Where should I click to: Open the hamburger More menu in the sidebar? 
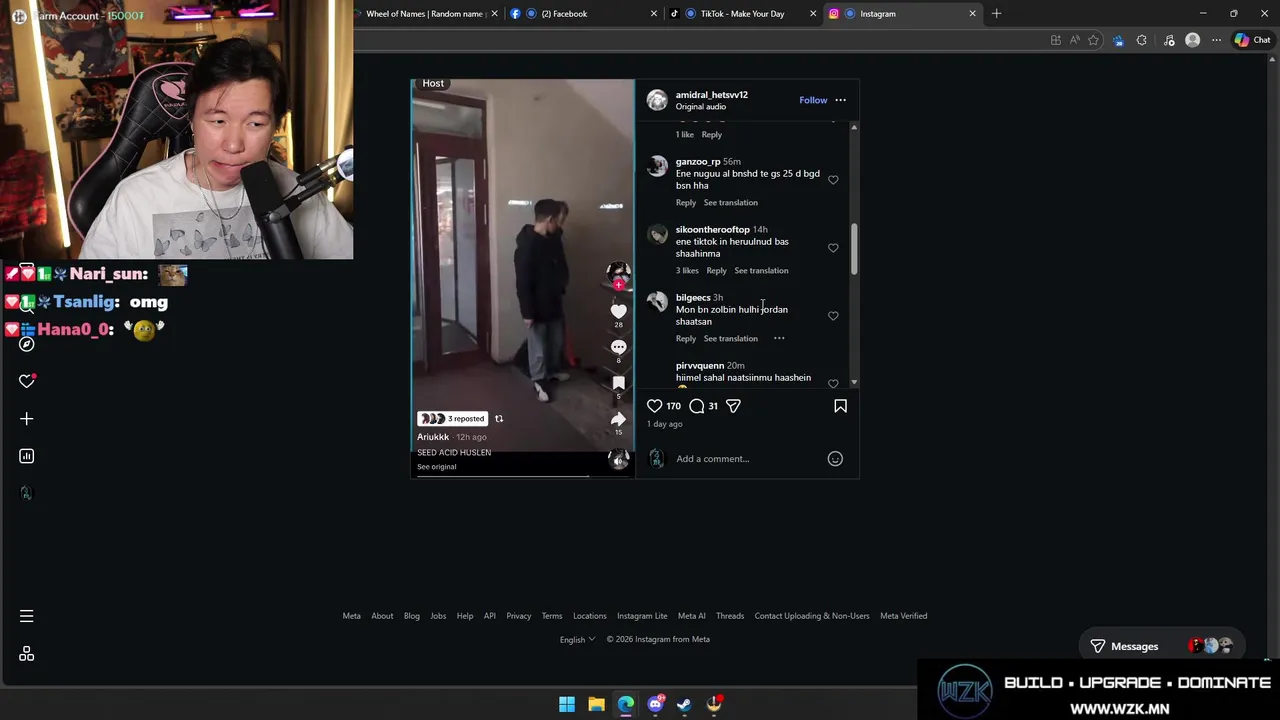(x=27, y=616)
